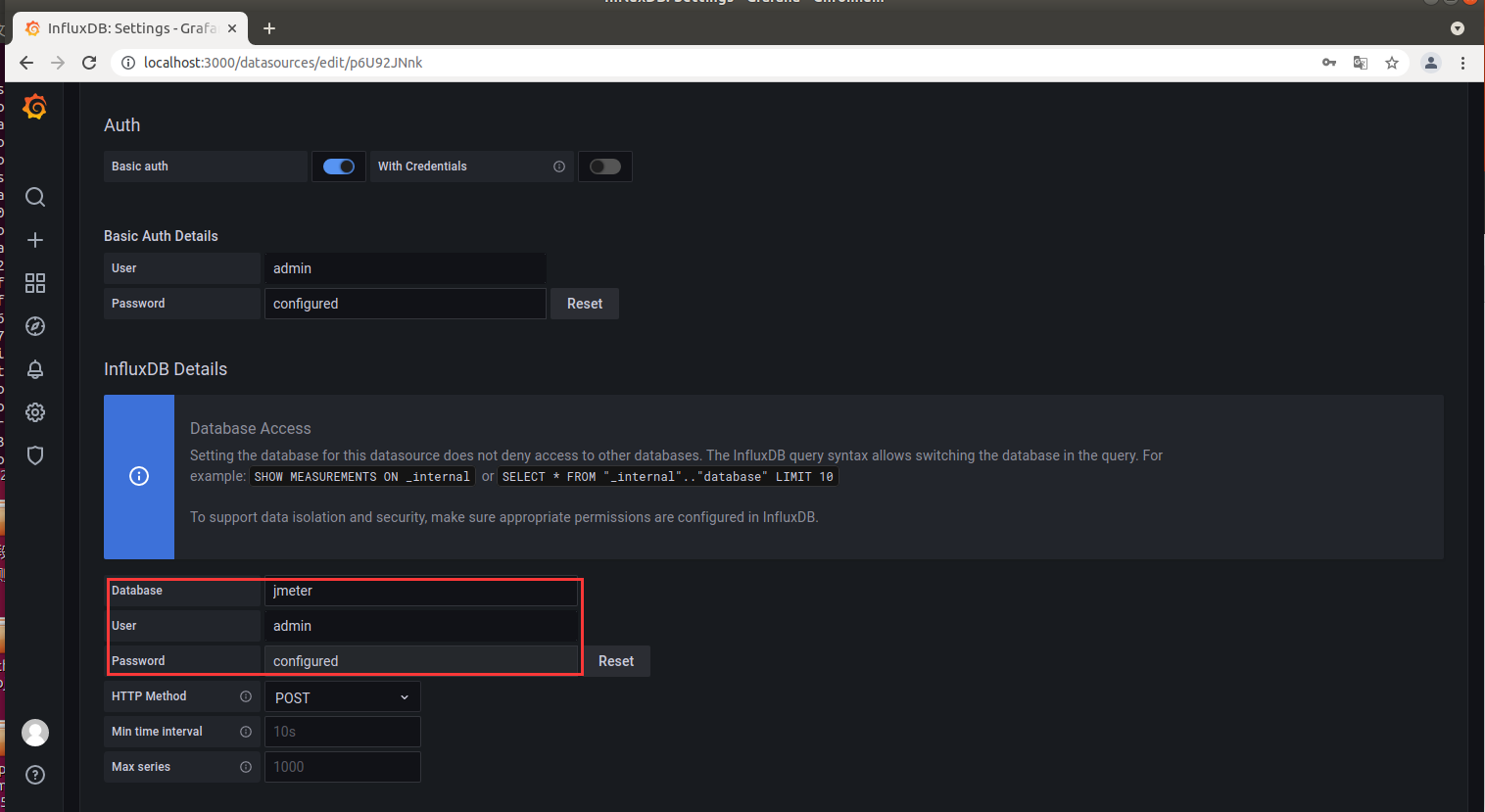This screenshot has height=812, width=1485.
Task: Open saved passwords key icon
Action: click(x=1329, y=63)
